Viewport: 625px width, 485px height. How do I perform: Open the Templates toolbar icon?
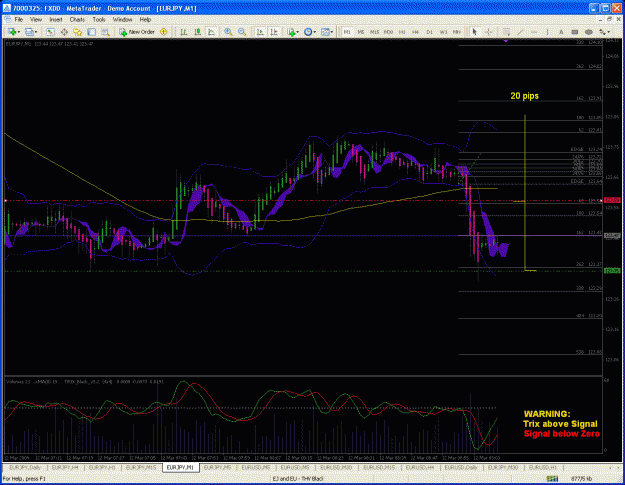click(325, 32)
